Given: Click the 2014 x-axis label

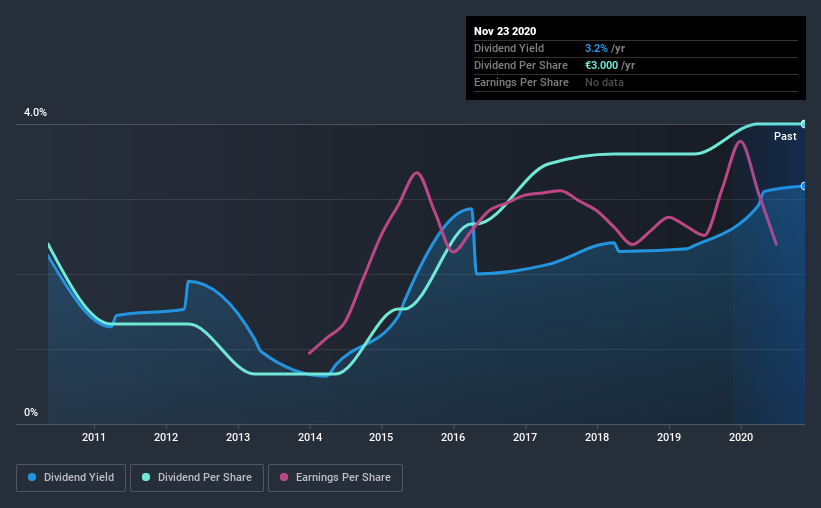Looking at the screenshot, I should pos(310,437).
